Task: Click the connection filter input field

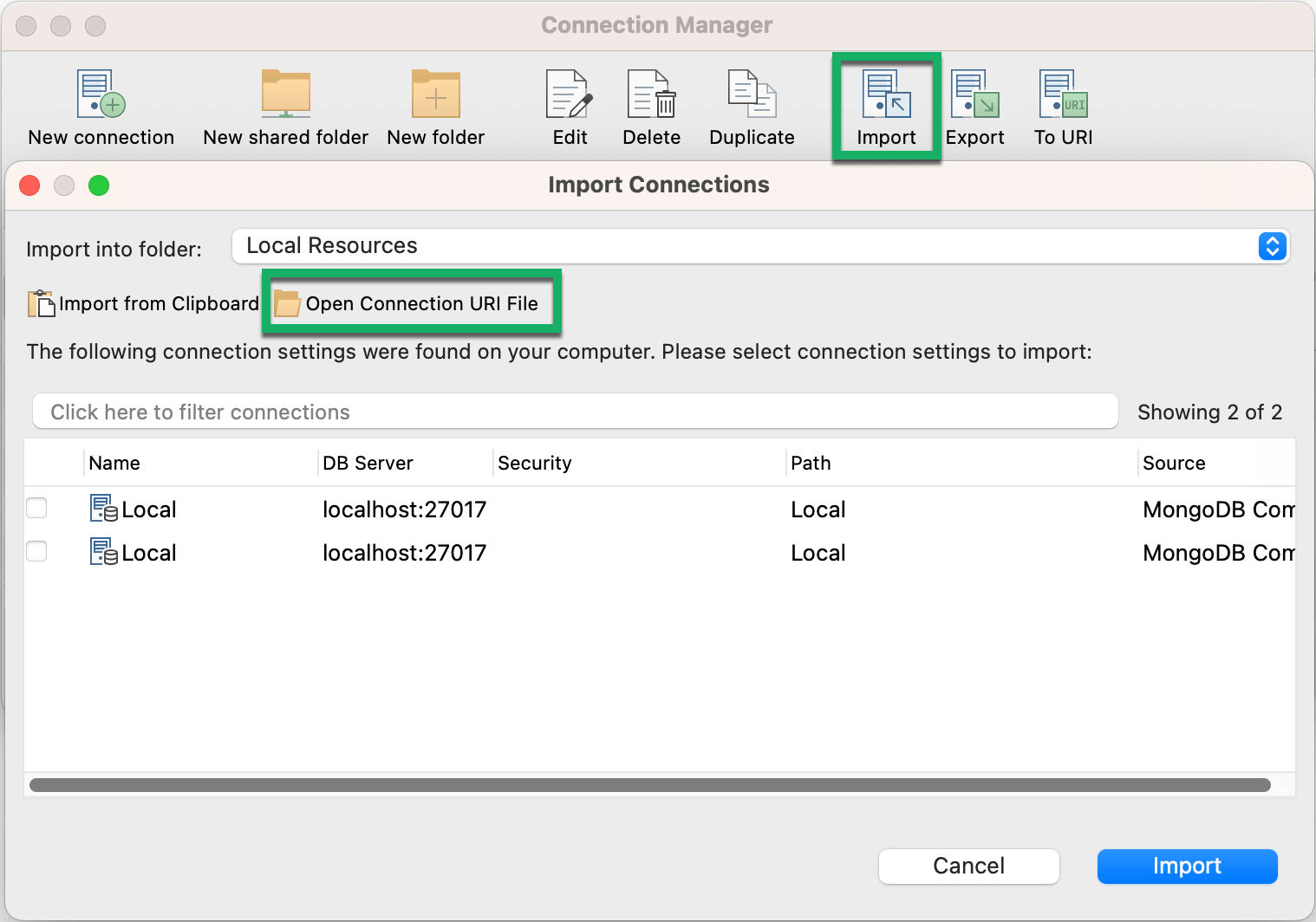Action: 574,412
